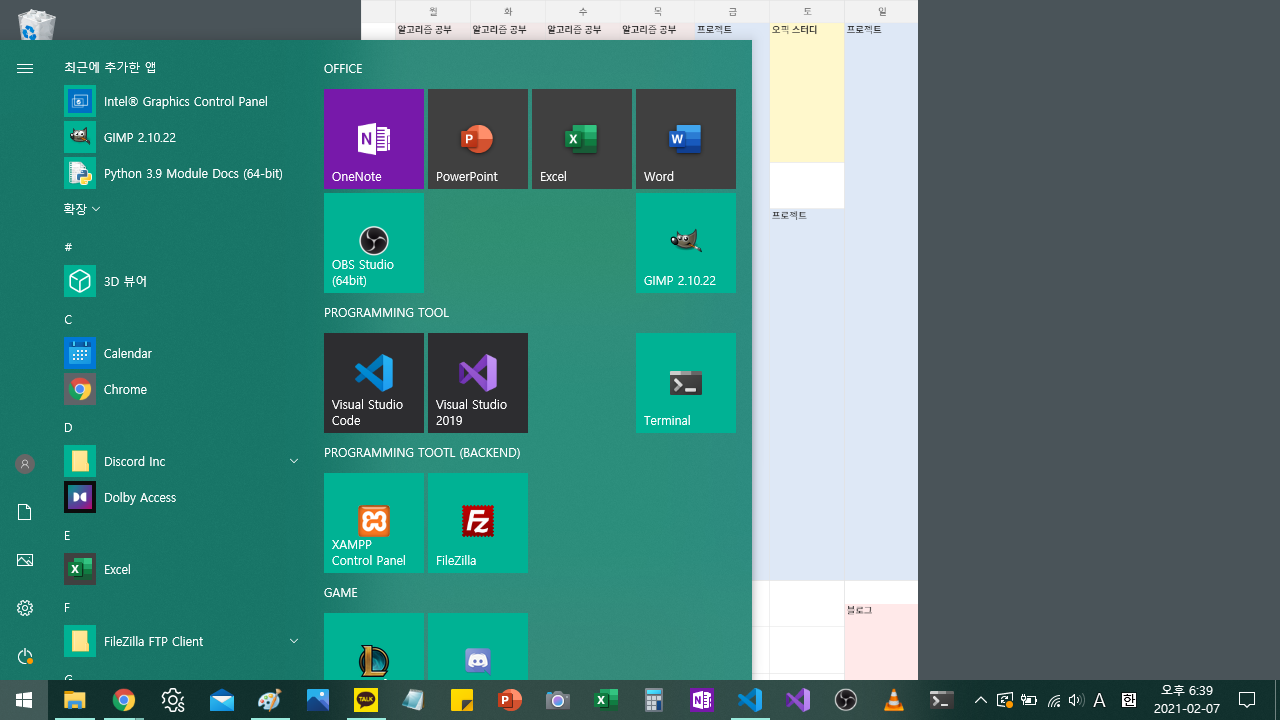The image size is (1280, 720).
Task: Open Chrome from the app list
Action: pos(182,389)
